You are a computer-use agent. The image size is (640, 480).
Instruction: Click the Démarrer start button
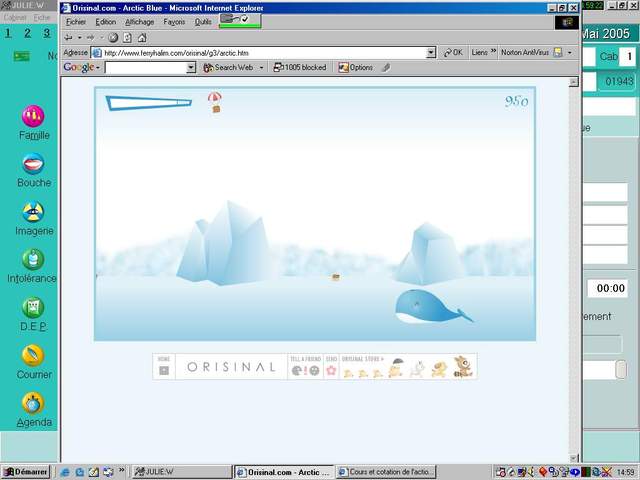(x=26, y=472)
